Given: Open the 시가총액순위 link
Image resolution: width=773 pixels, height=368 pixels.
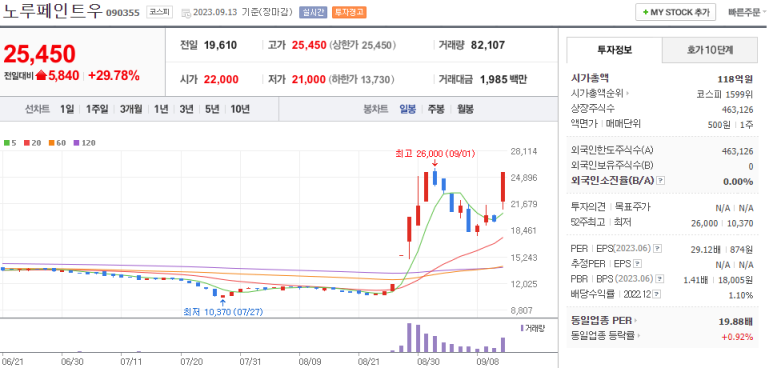Looking at the screenshot, I should (599, 93).
